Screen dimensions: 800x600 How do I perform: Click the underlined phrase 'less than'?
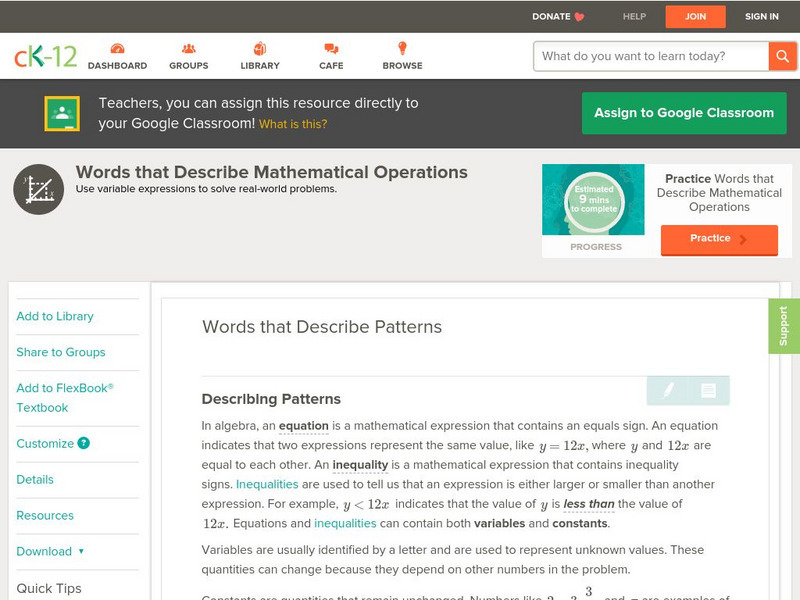(589, 504)
